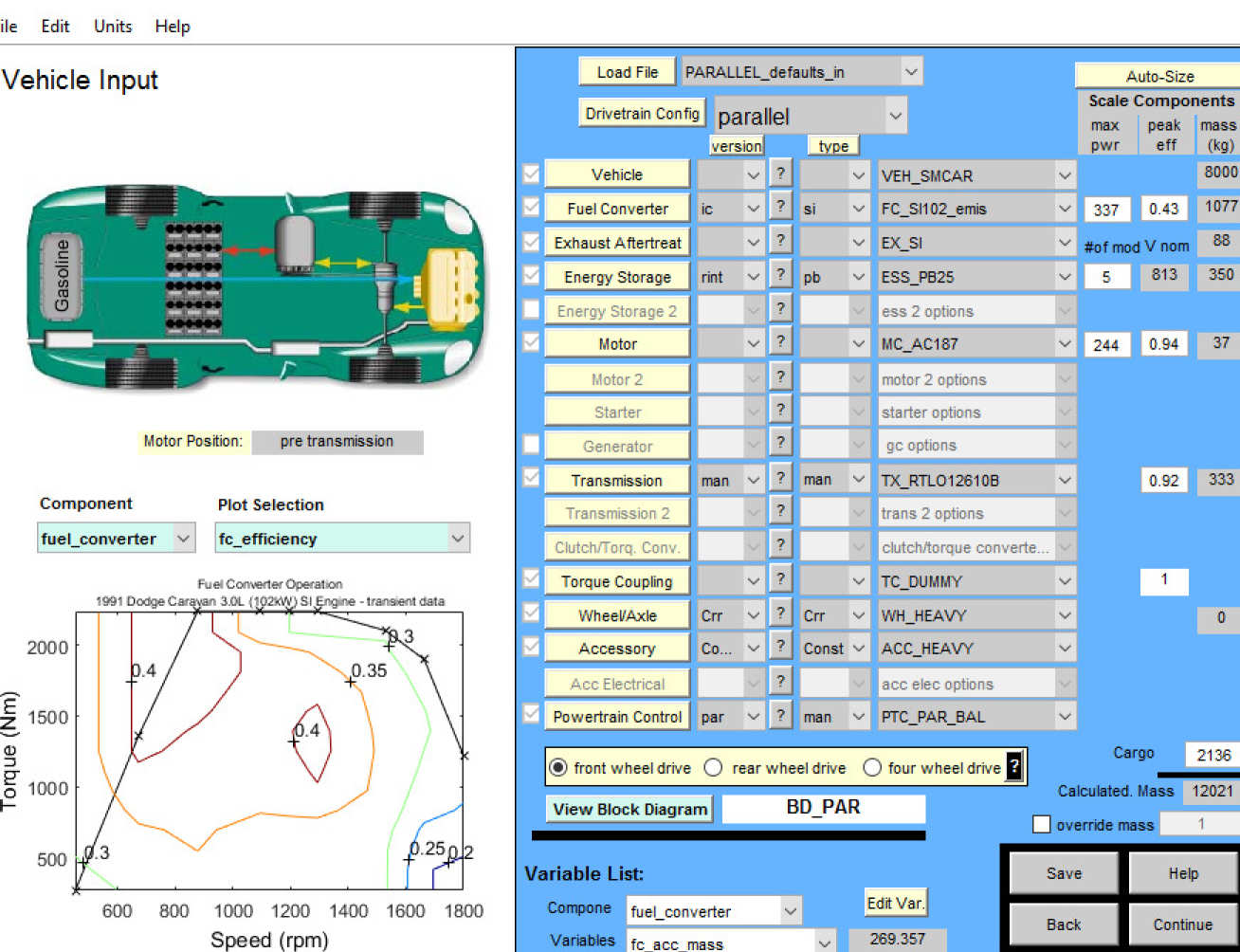Enable the Energy Storage 2 checkbox
Image resolution: width=1240 pixels, height=952 pixels.
tap(532, 310)
